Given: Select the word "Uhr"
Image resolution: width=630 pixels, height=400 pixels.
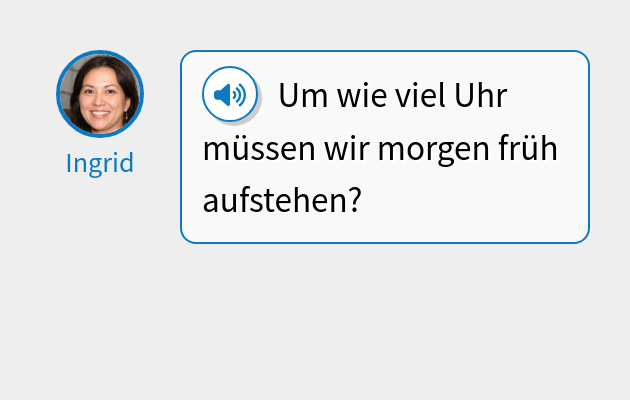Looking at the screenshot, I should 481,96.
